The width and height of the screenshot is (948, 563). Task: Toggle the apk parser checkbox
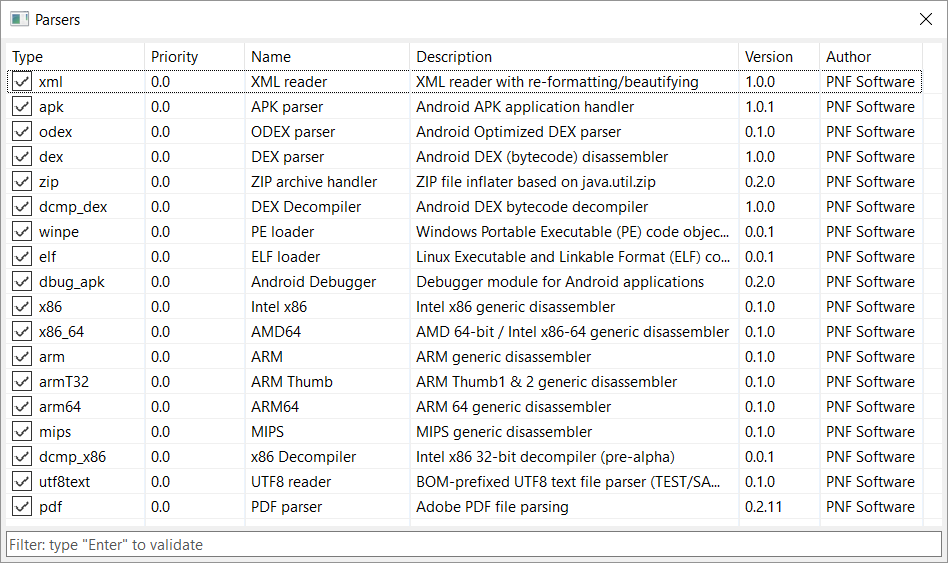pyautogui.click(x=22, y=107)
